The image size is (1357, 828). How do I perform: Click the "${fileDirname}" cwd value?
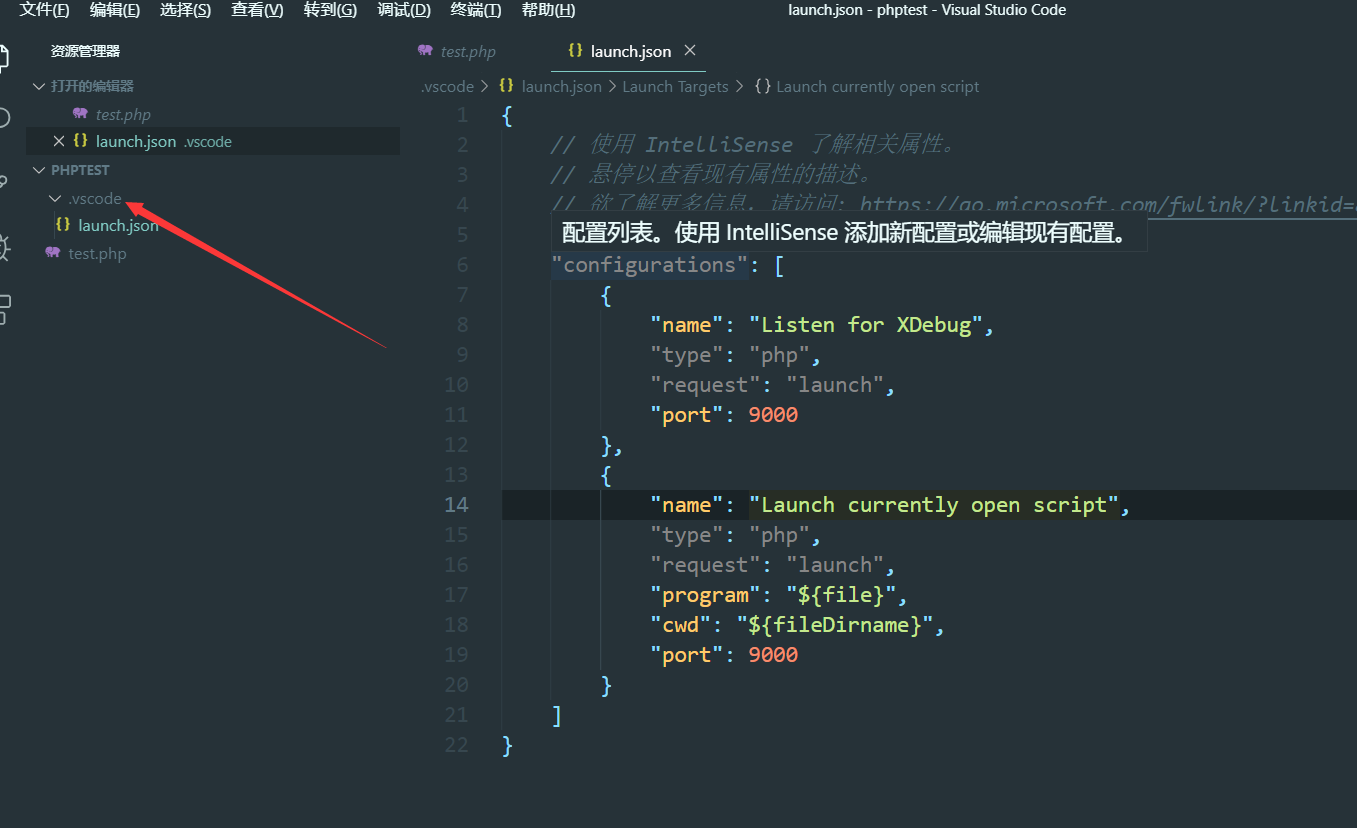(x=834, y=624)
